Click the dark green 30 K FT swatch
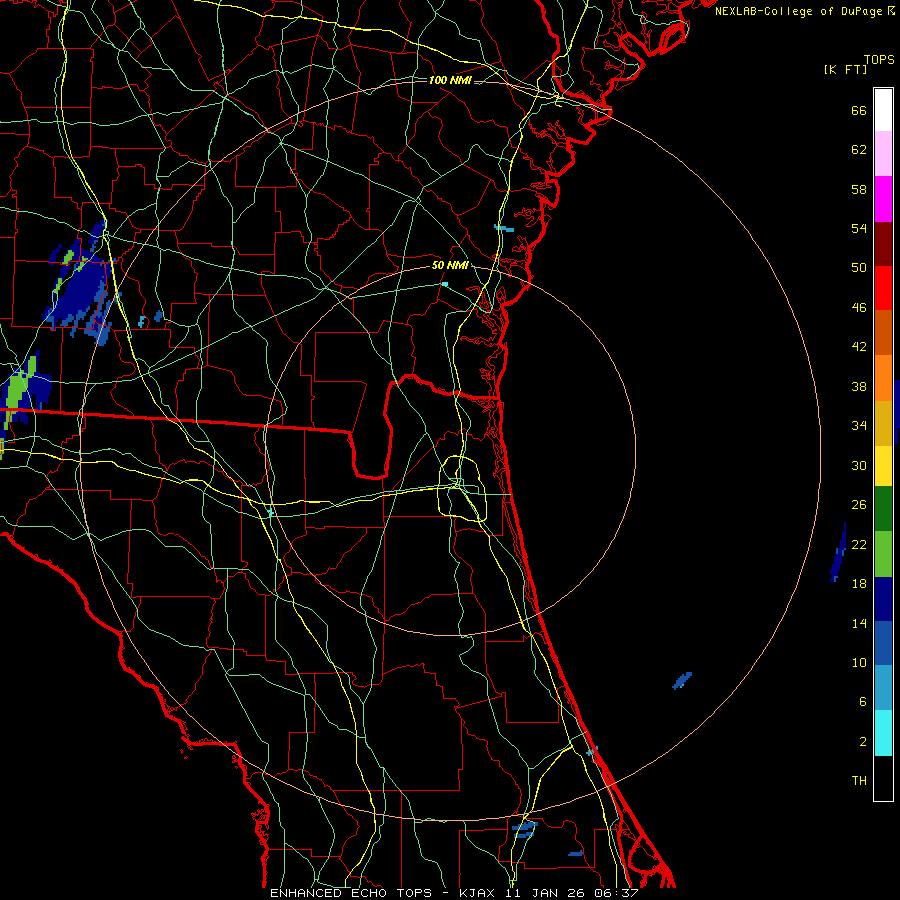 coord(883,509)
